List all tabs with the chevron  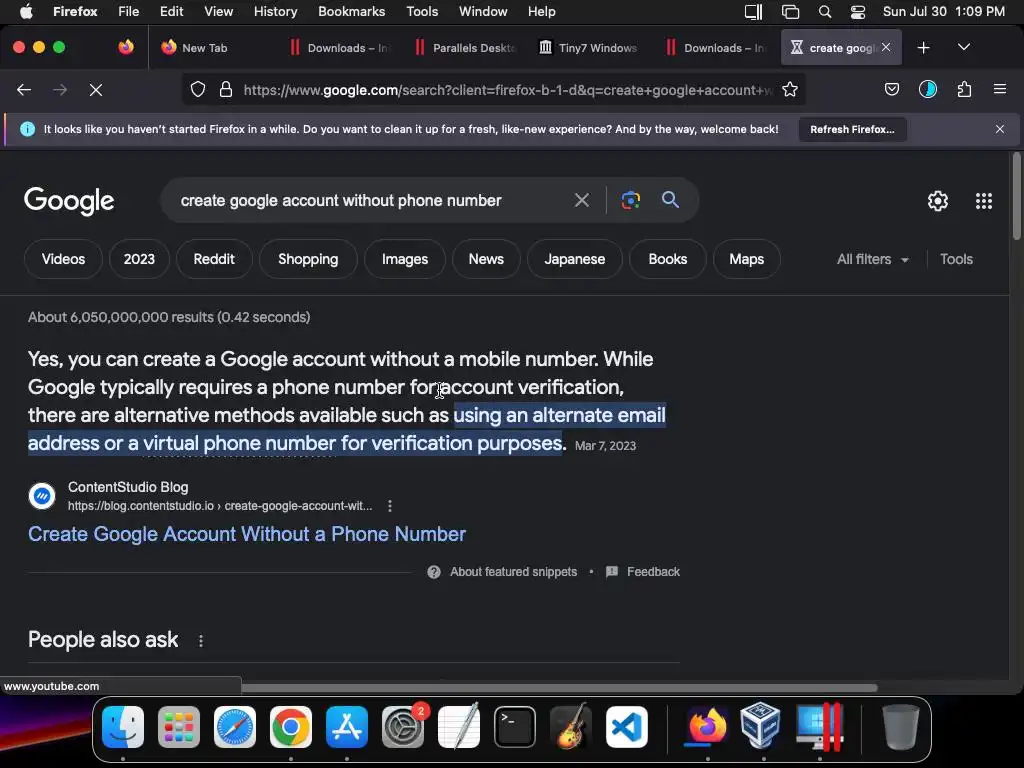click(x=964, y=48)
